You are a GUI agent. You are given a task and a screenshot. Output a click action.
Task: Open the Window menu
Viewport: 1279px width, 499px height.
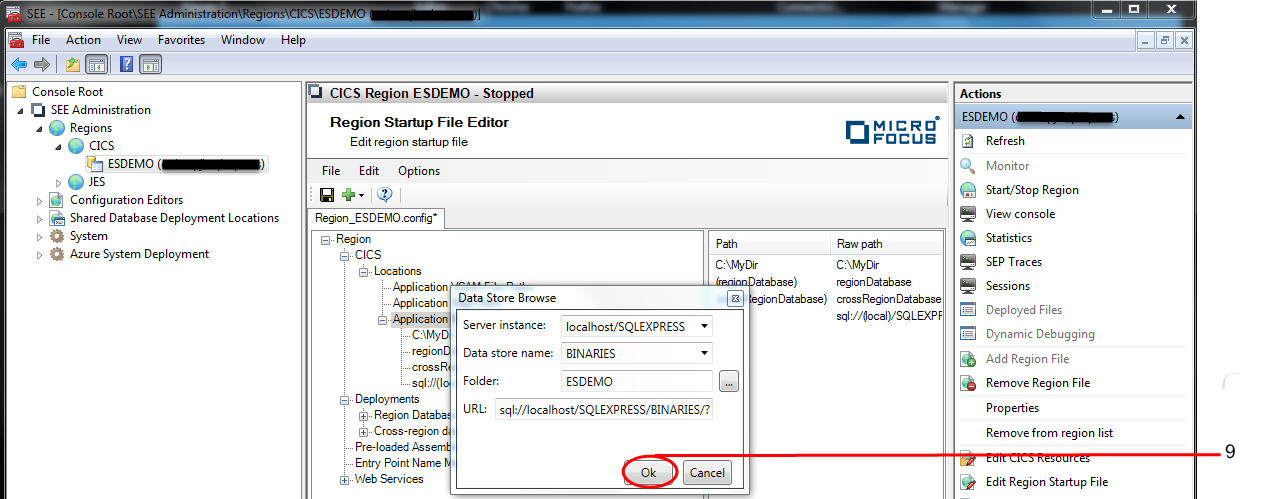pyautogui.click(x=243, y=40)
